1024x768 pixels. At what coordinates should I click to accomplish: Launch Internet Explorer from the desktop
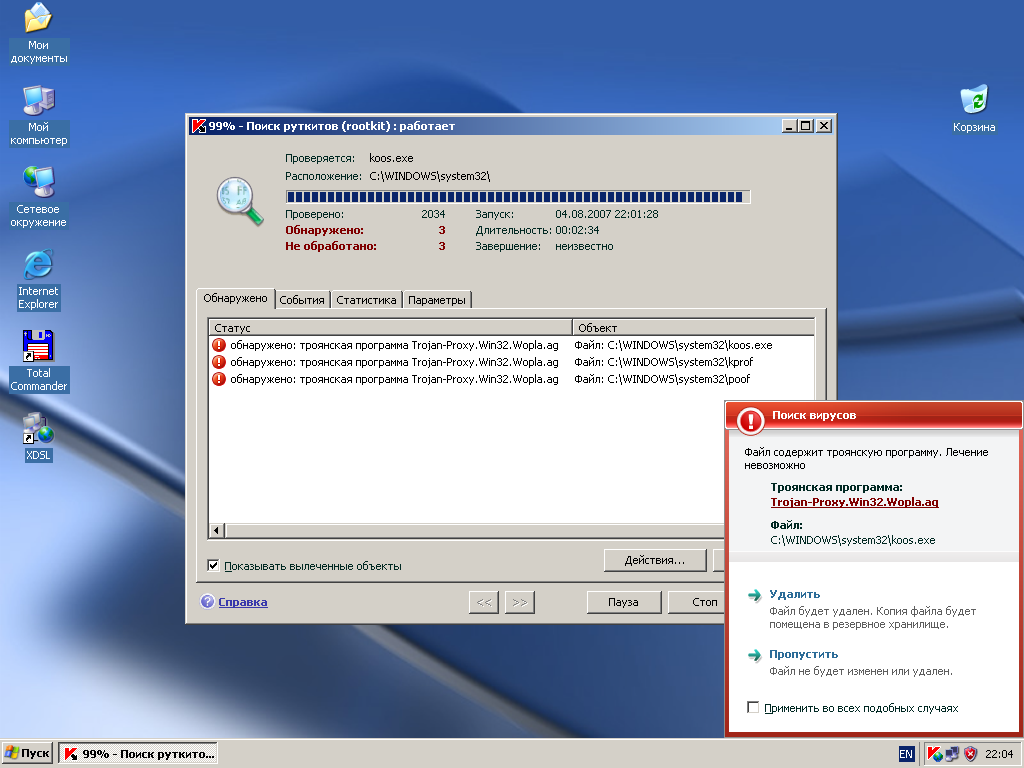coord(38,279)
